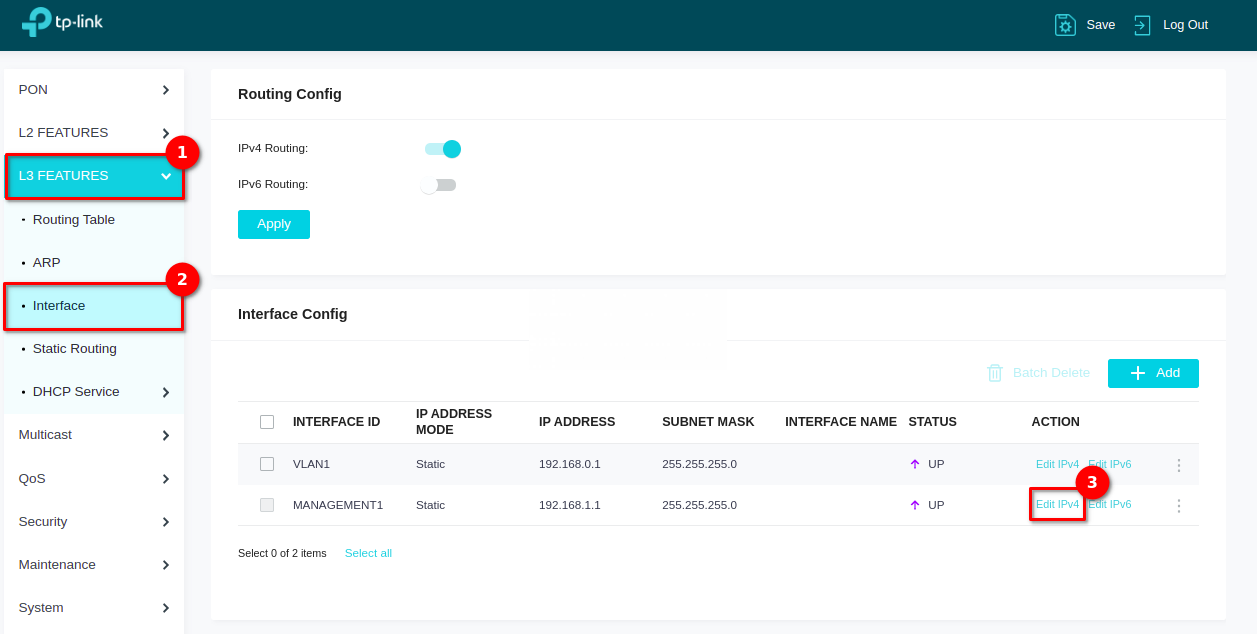
Task: Click the UP status arrow for VLAN1
Action: 914,465
